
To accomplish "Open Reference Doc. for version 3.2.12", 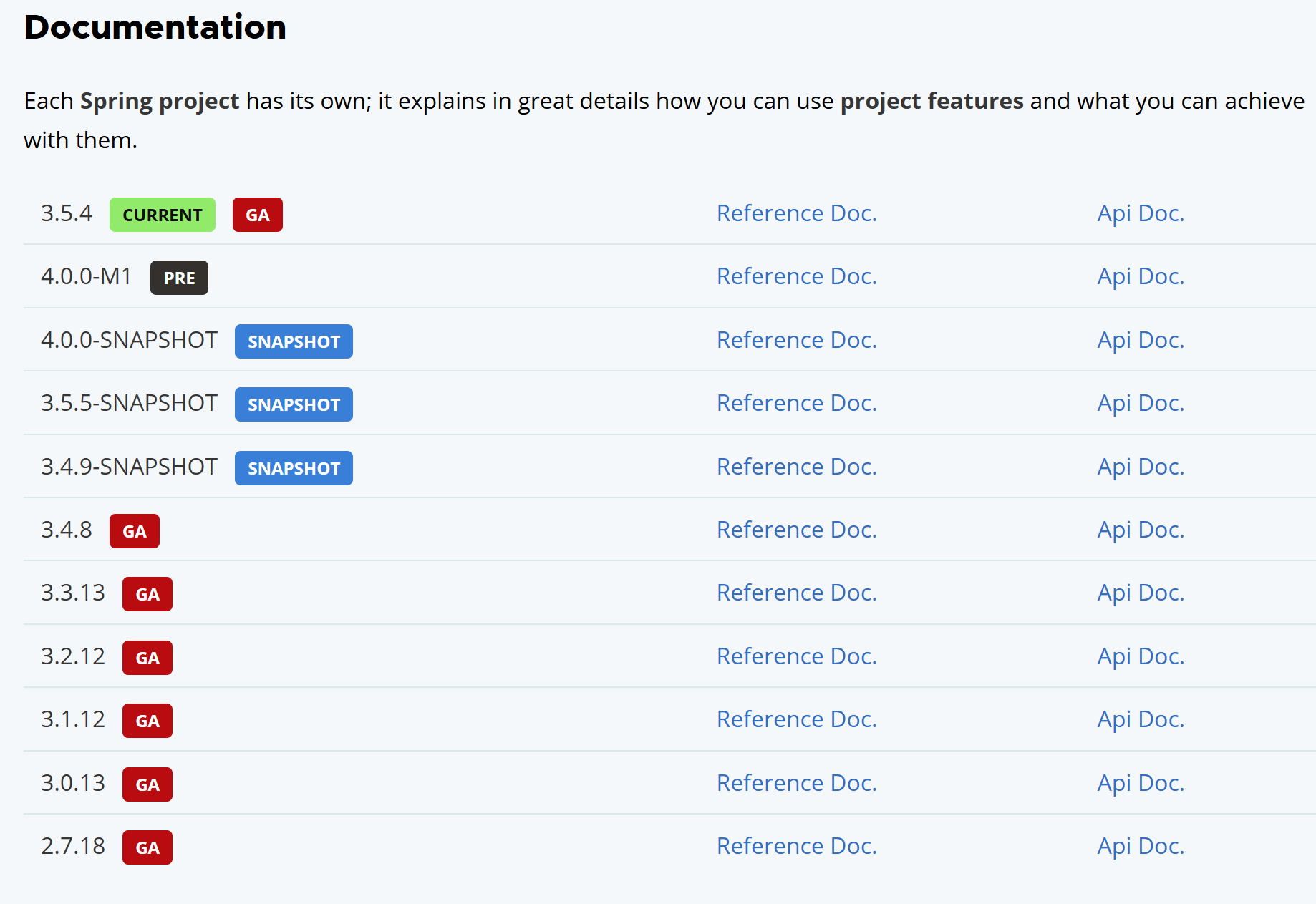I will click(797, 656).
